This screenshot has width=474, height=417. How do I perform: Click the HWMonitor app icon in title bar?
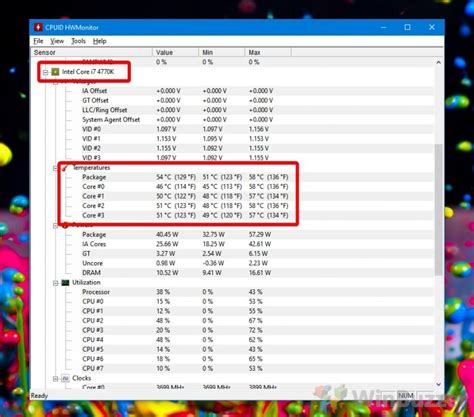coord(38,27)
